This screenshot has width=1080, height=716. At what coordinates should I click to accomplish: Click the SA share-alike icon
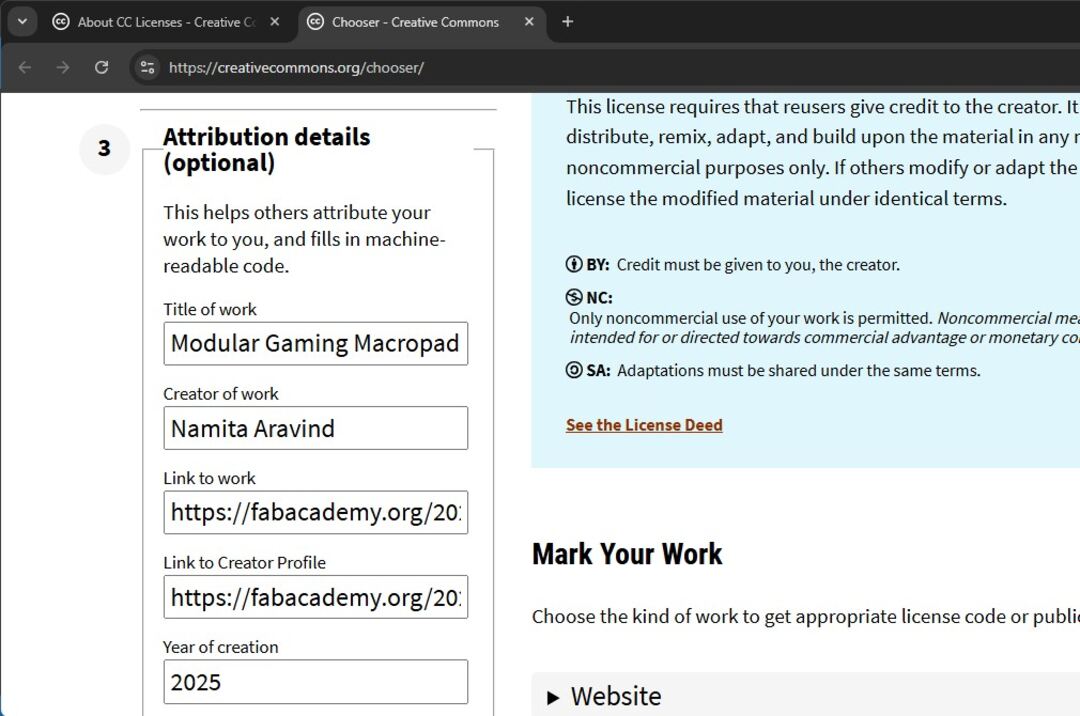[x=574, y=370]
